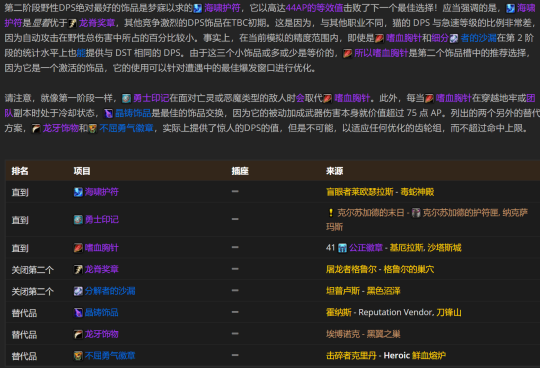The image size is (540, 368).
Task: Open the 分解者的沙漏 link in the table
Action: pyautogui.click(x=110, y=291)
